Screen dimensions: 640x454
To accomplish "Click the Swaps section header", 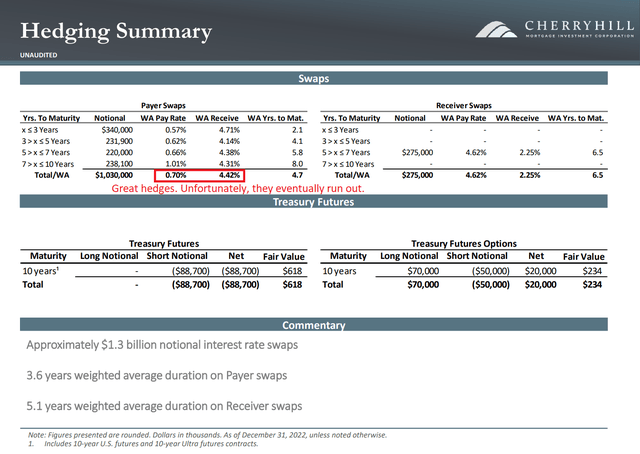I will click(x=313, y=78).
